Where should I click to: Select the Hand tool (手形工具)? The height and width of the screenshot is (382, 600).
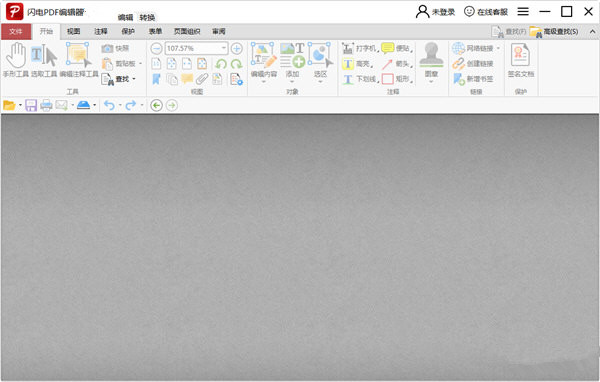[16, 60]
